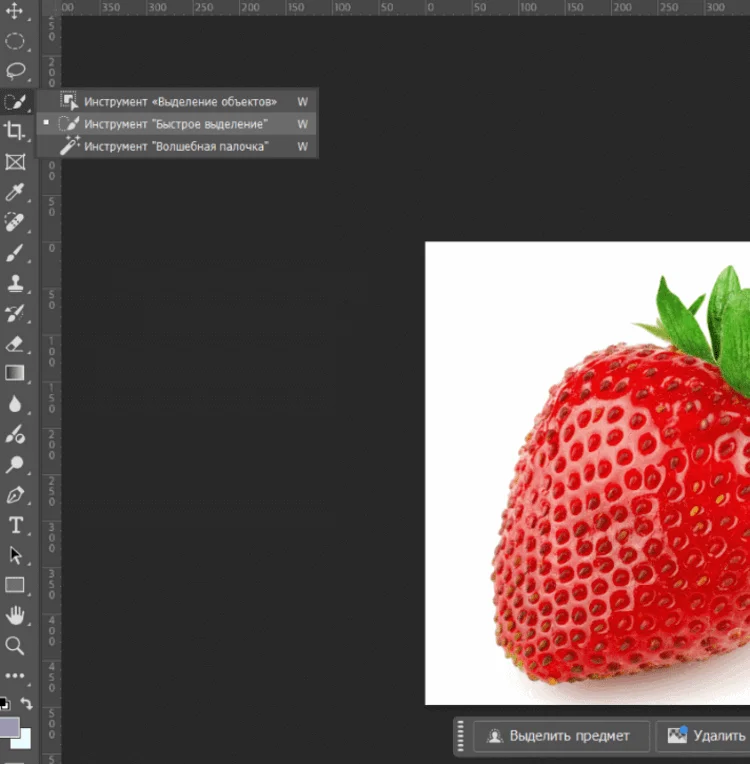
Task: Select the Hand tool
Action: 15,615
